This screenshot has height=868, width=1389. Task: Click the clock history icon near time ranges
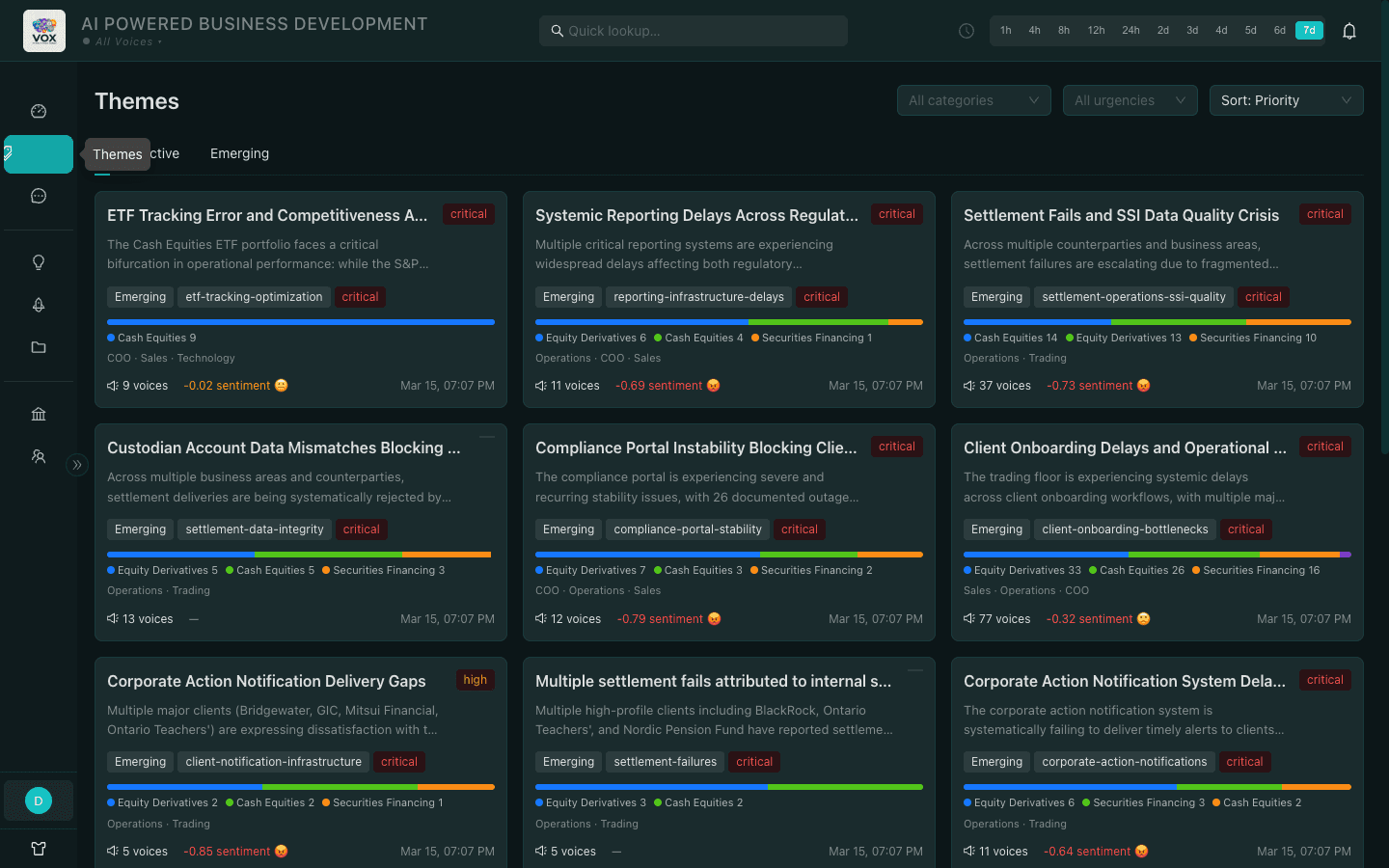967,30
